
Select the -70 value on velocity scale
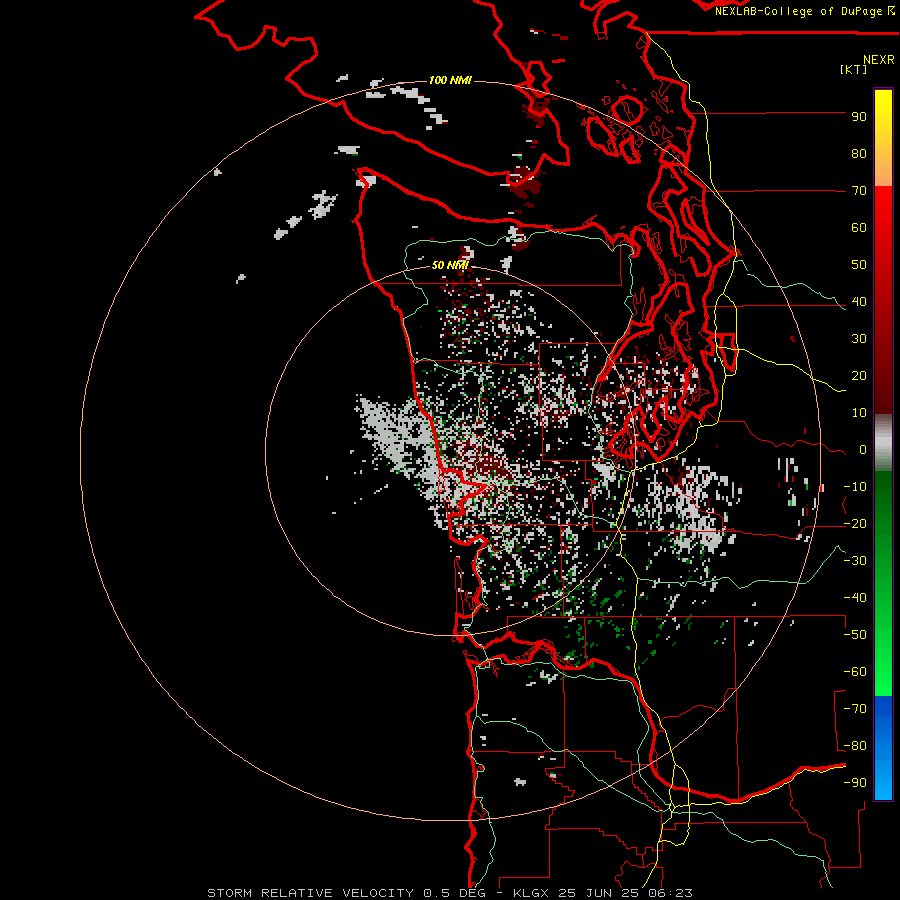tap(855, 709)
